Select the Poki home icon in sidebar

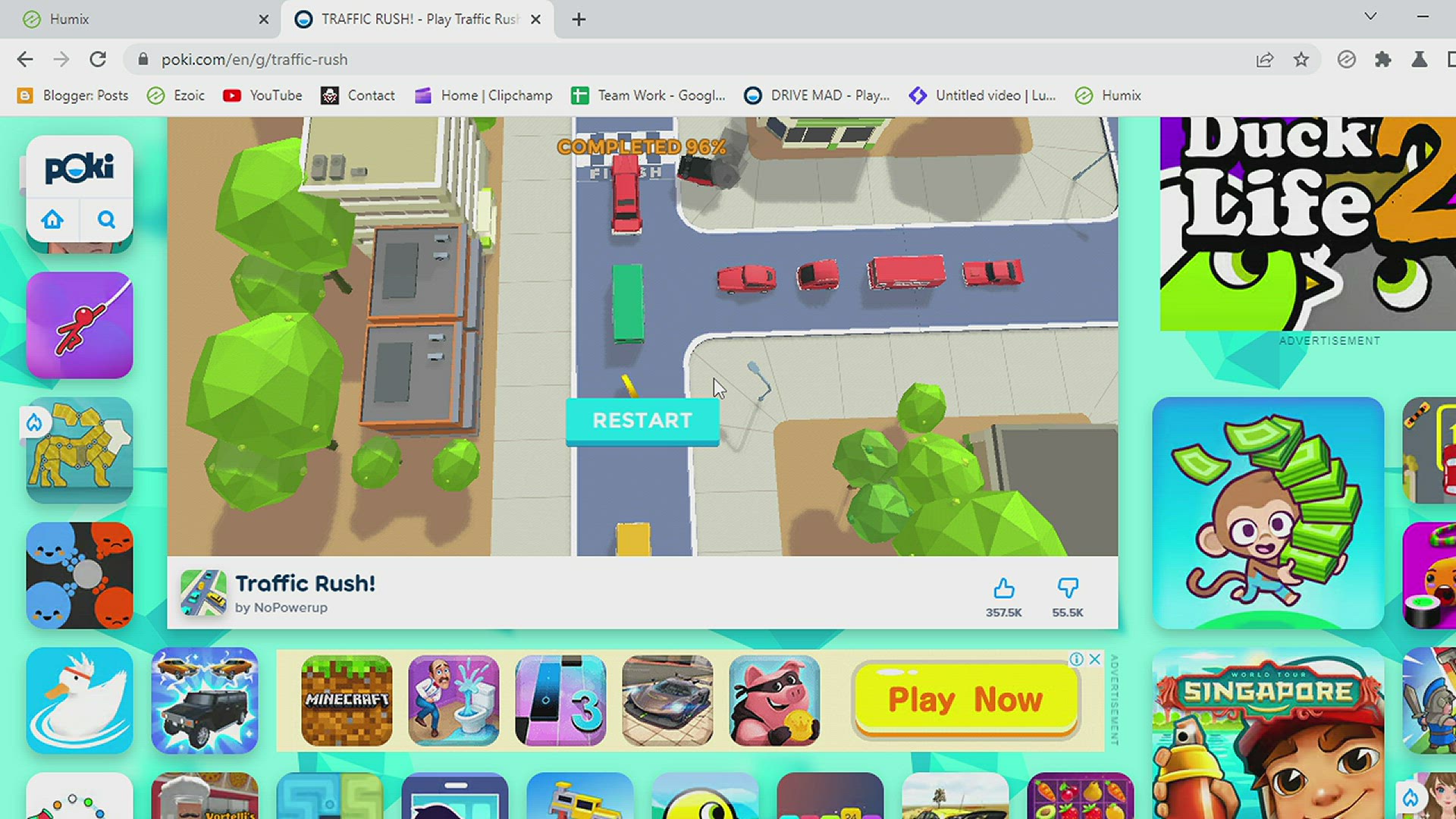(x=52, y=219)
